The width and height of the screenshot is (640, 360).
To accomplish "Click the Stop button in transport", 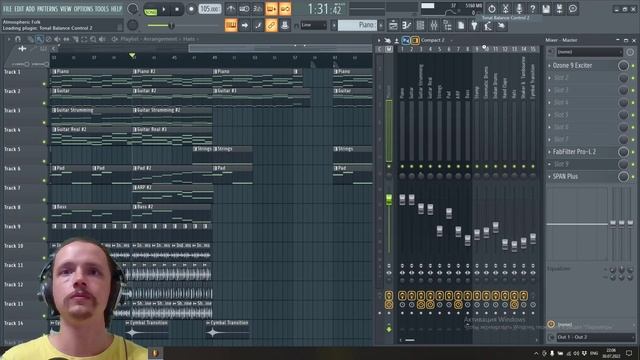I will click(x=177, y=9).
